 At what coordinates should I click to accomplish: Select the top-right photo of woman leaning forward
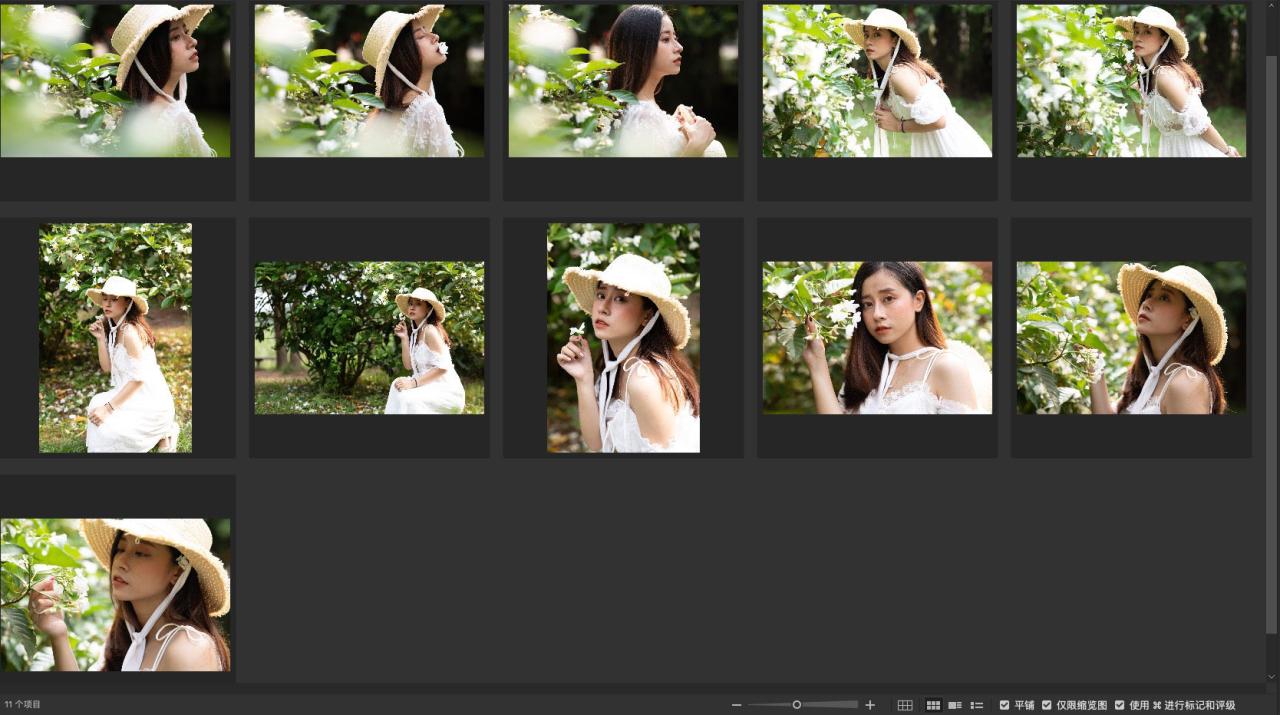pyautogui.click(x=1131, y=81)
